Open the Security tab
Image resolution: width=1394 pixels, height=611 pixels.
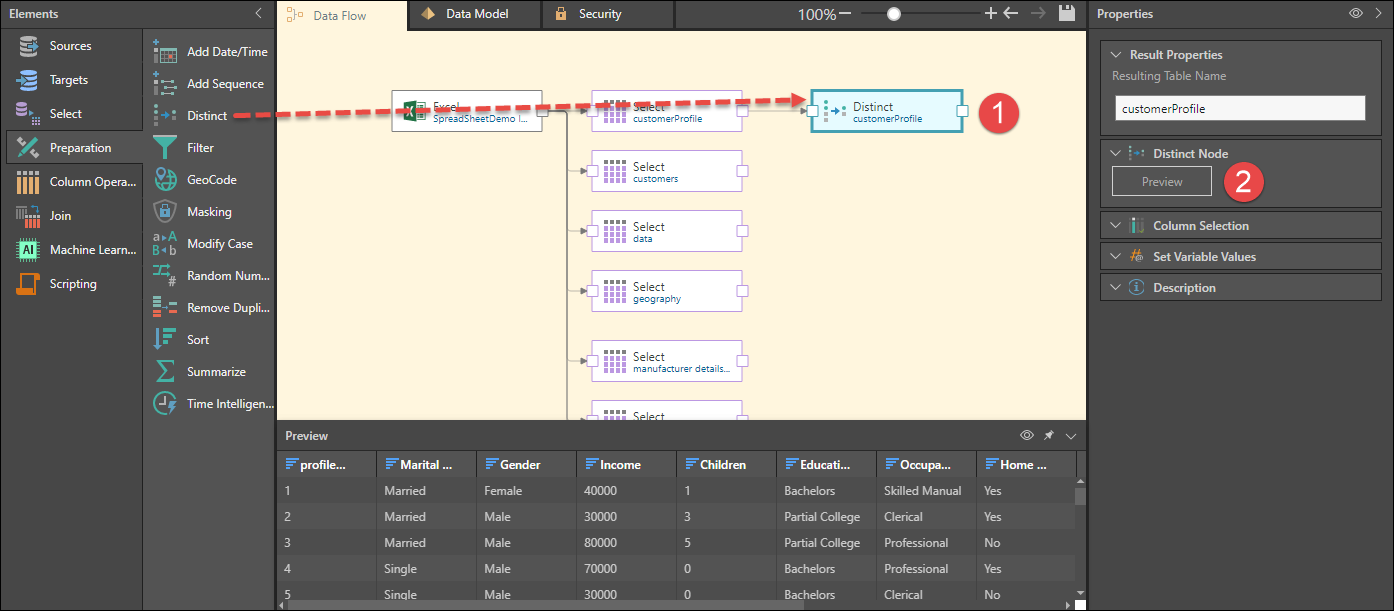(x=599, y=14)
